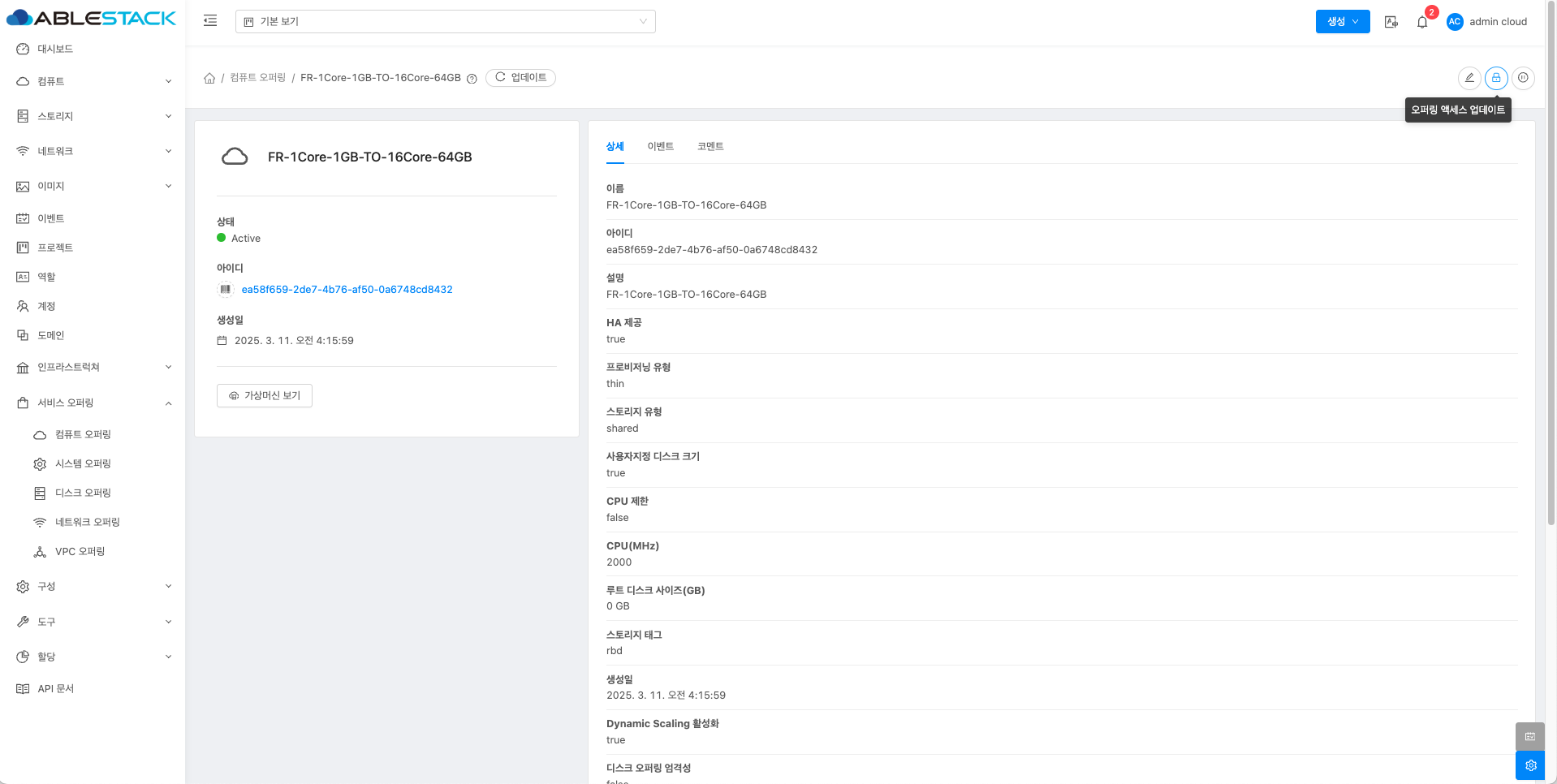Screen dimensions: 1557x784
Task: Collapse the sidebar menu toggle icon
Action: [x=210, y=21]
